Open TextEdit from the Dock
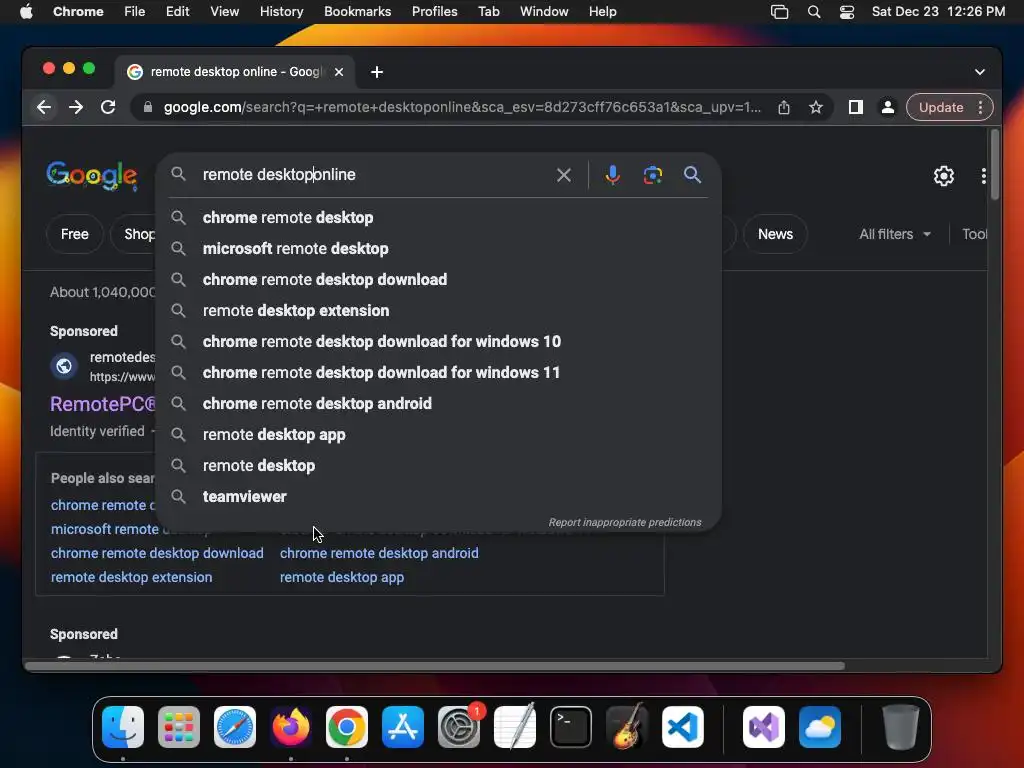This screenshot has height=768, width=1024. tap(515, 727)
